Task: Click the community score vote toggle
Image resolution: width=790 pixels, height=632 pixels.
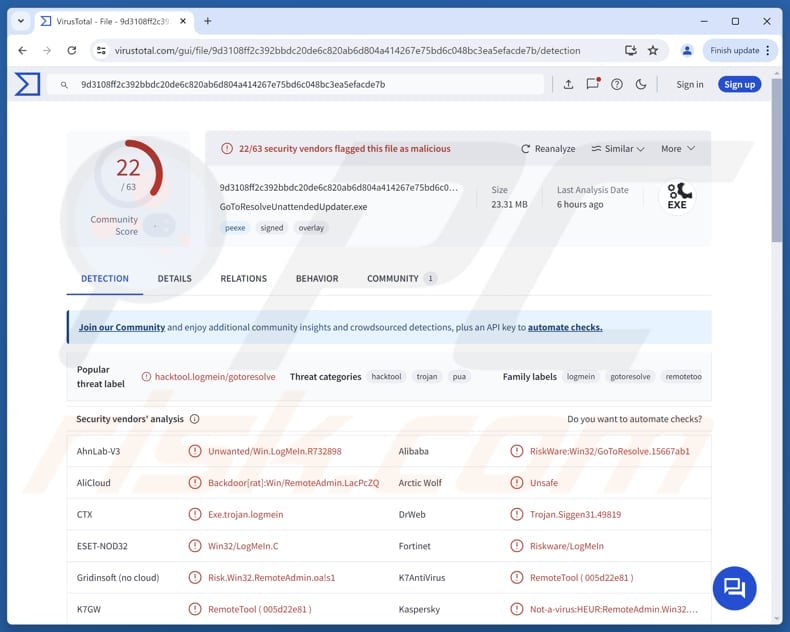Action: coord(159,226)
